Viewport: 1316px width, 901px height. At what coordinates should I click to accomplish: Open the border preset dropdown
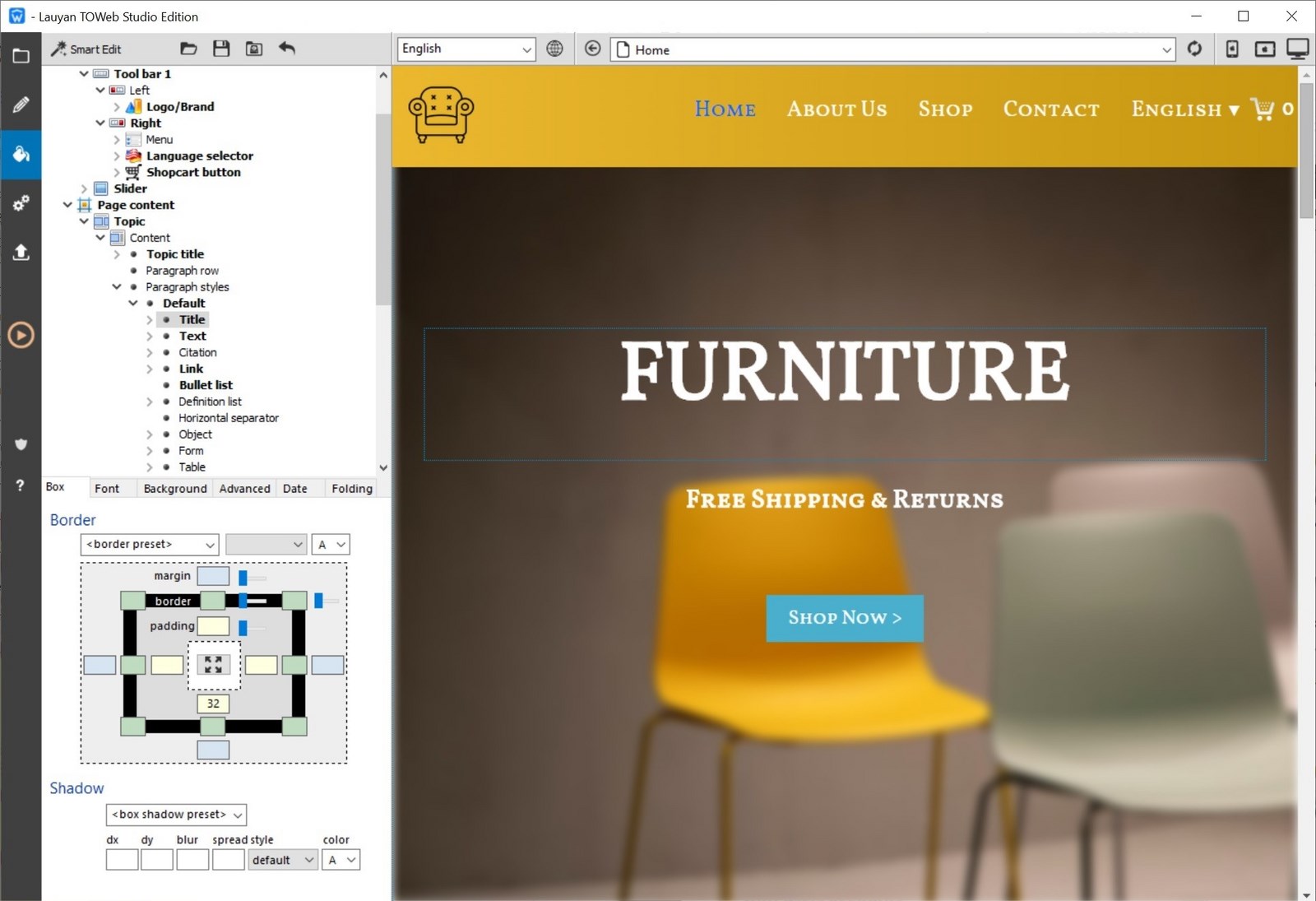[150, 544]
